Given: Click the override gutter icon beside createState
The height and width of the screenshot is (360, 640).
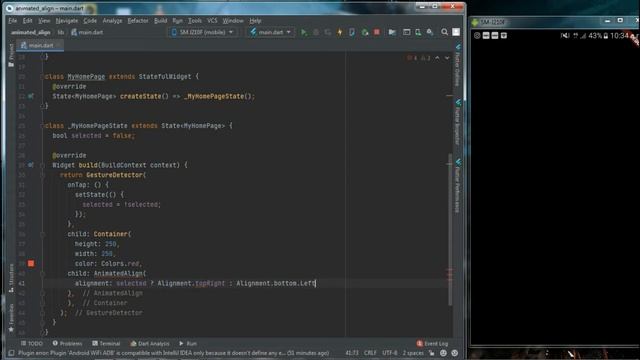Looking at the screenshot, I should pyautogui.click(x=31, y=96).
